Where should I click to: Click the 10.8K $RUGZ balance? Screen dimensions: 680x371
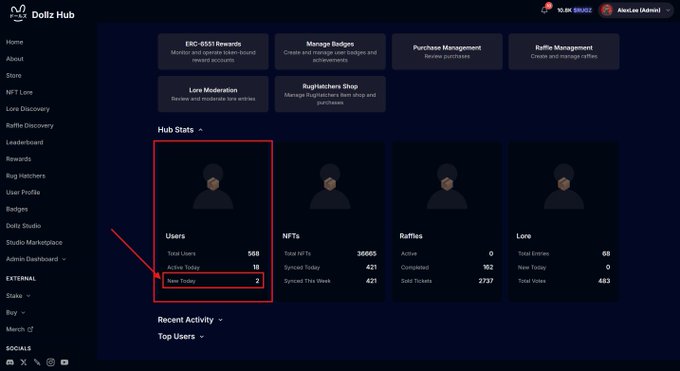coord(574,10)
